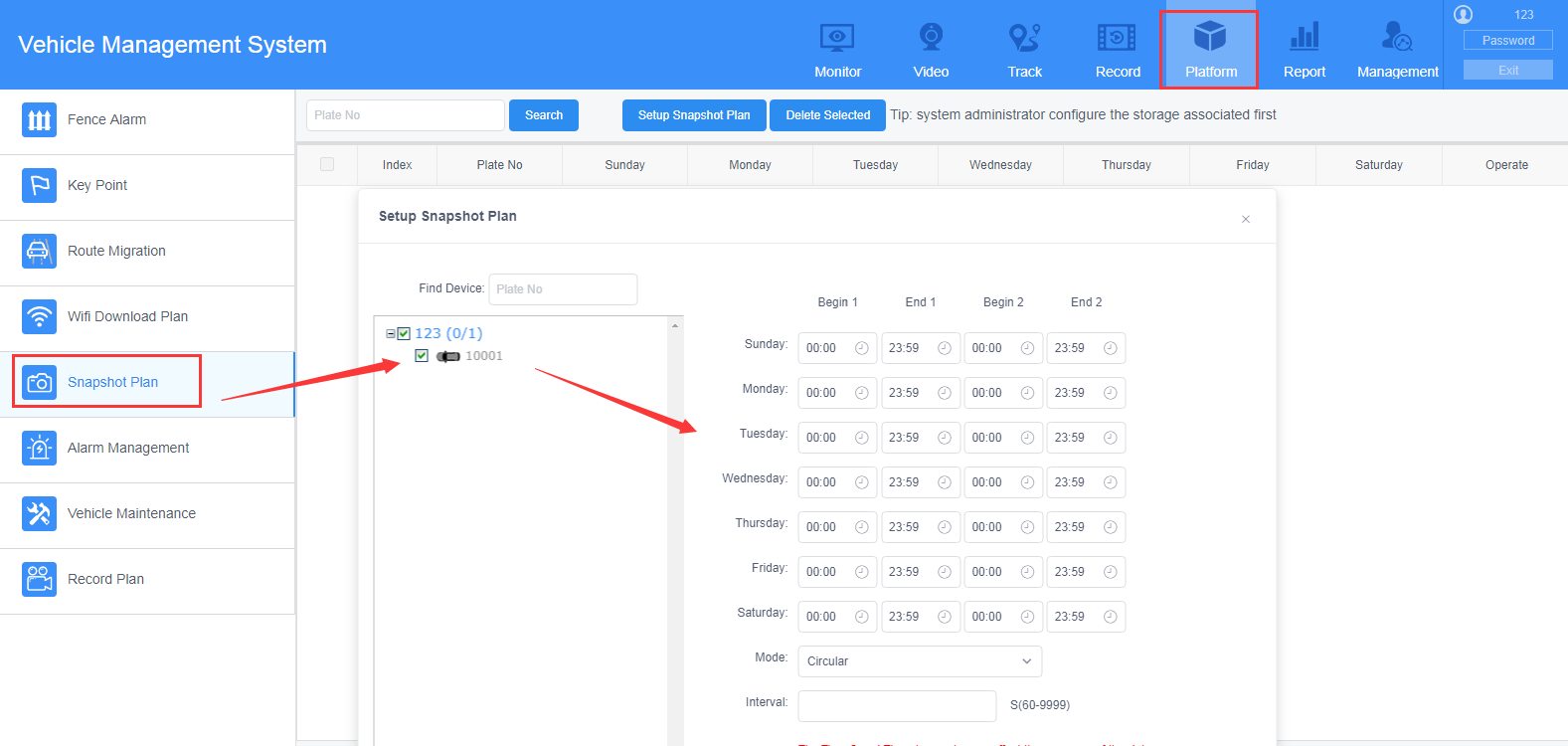
Task: Select Snapshot Plan in the sidebar
Action: 147,384
